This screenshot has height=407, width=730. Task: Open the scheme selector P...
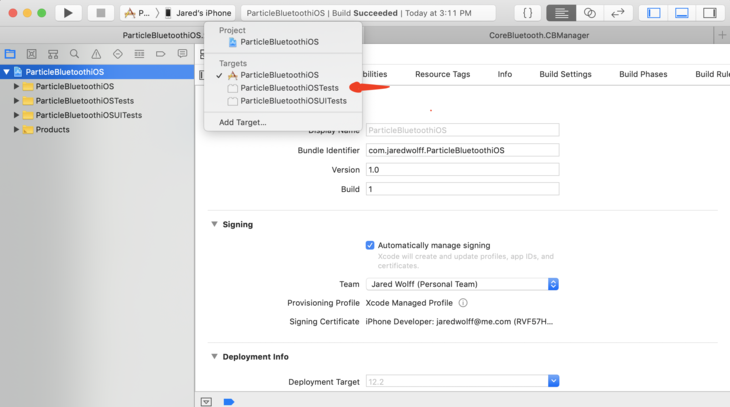point(138,13)
